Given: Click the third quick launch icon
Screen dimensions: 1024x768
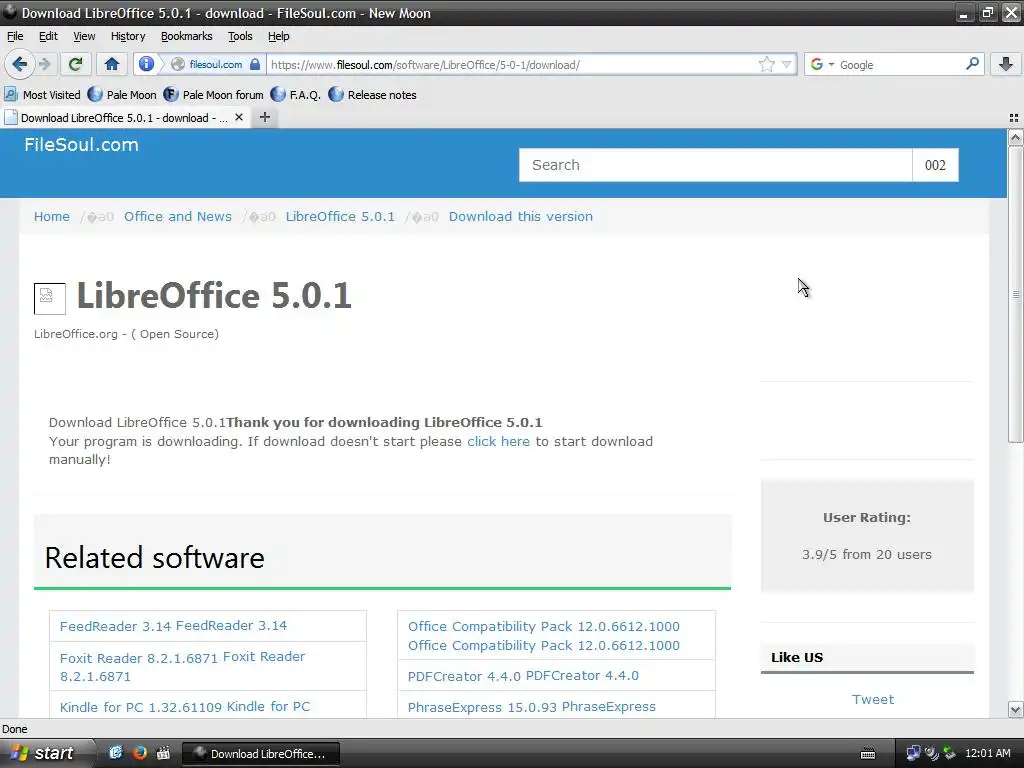Looking at the screenshot, I should coord(163,753).
